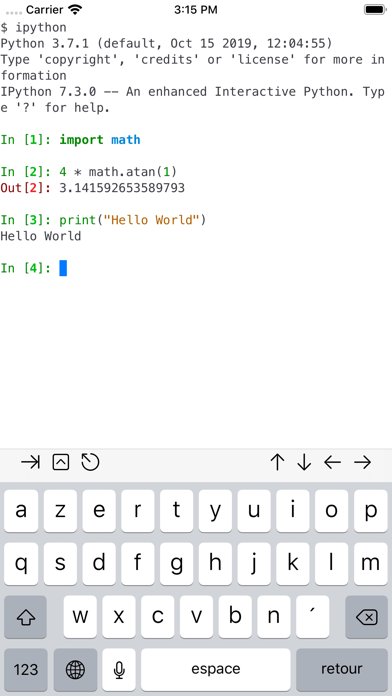Screen dimensions: 392x696
Task: Tap the right arrow key icon
Action: click(363, 463)
